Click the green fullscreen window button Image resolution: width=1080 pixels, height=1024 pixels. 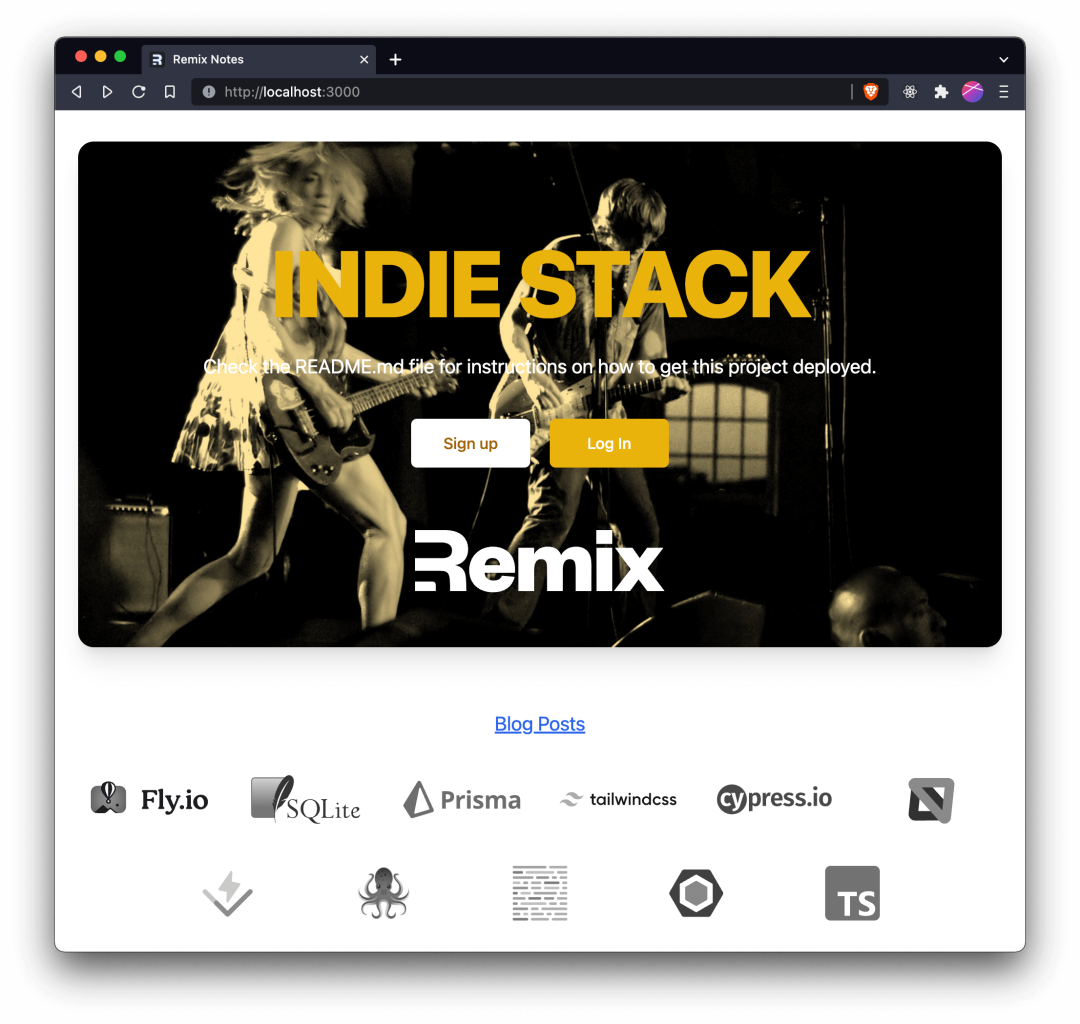tap(120, 56)
